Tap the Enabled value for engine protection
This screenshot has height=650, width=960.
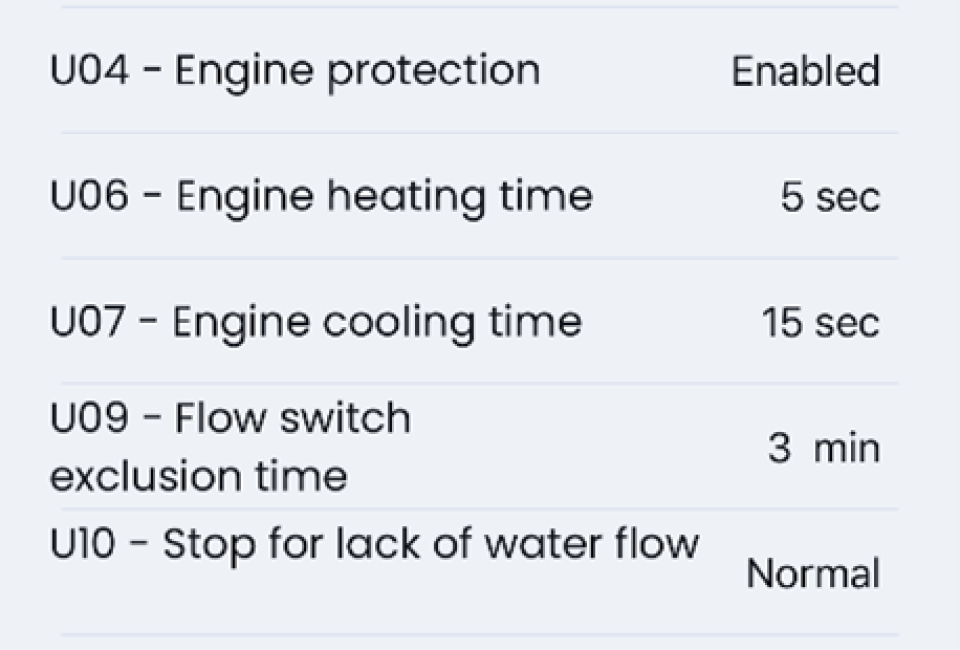[805, 72]
